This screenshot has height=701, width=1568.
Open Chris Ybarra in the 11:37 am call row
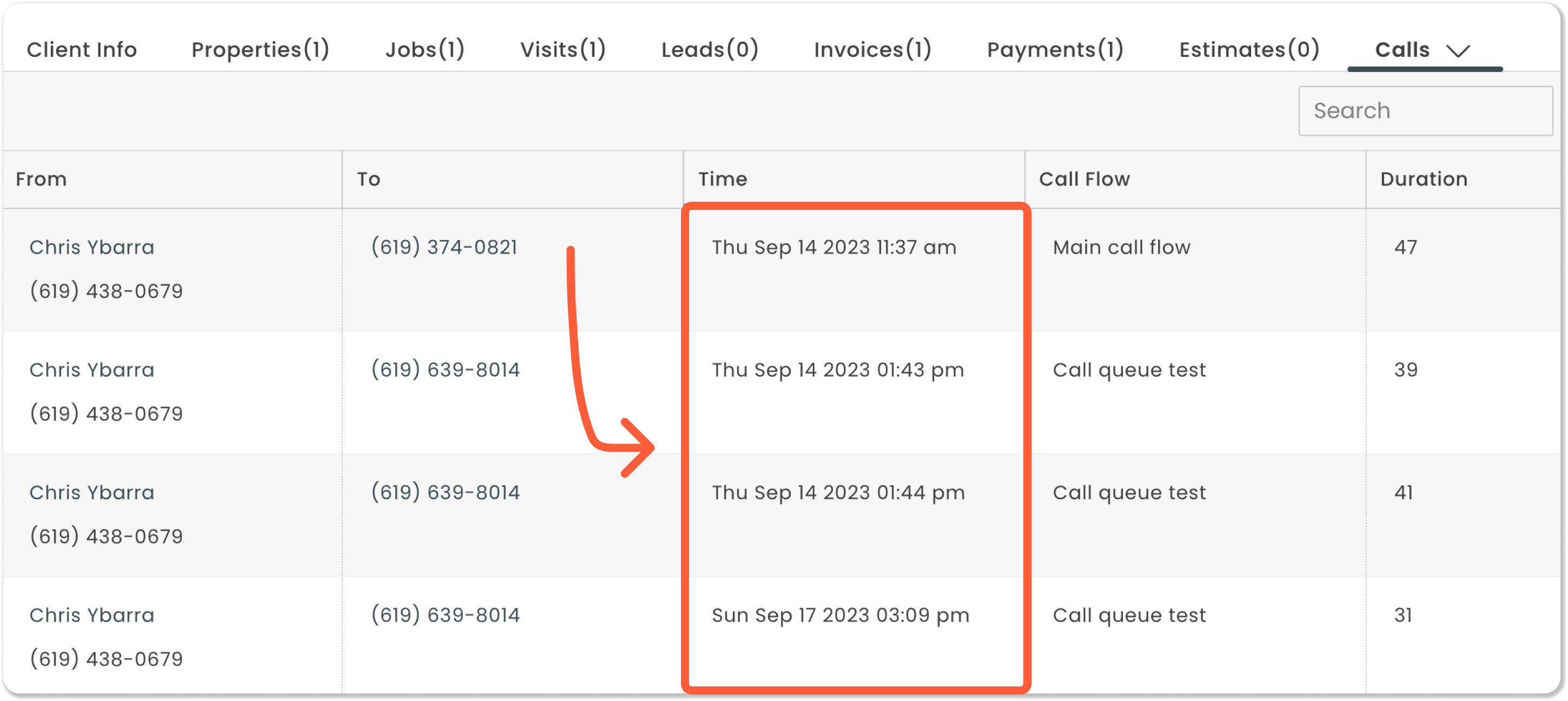(92, 248)
